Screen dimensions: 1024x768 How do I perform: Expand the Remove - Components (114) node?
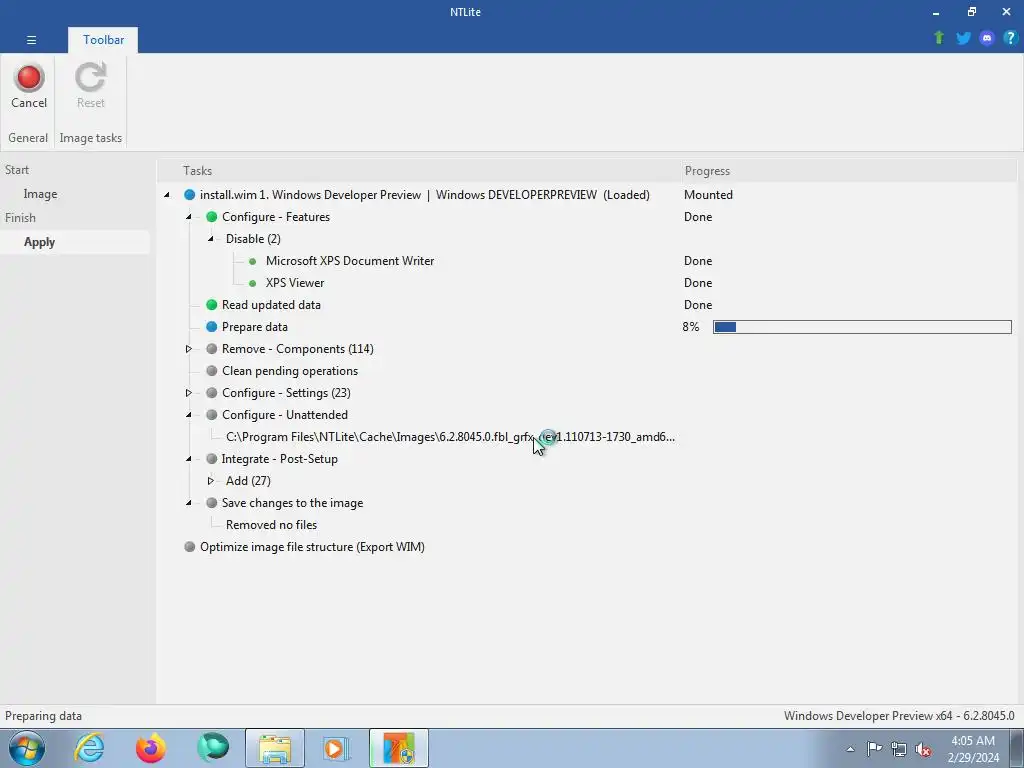[x=189, y=349]
